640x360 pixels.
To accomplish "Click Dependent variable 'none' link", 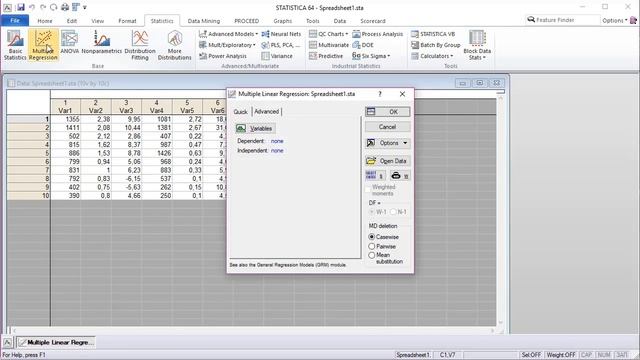I will coord(277,141).
